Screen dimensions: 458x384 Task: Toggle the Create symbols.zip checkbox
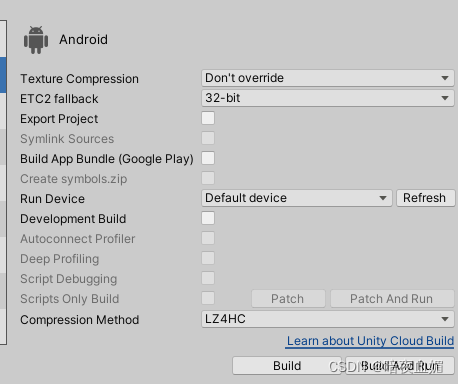pyautogui.click(x=208, y=178)
